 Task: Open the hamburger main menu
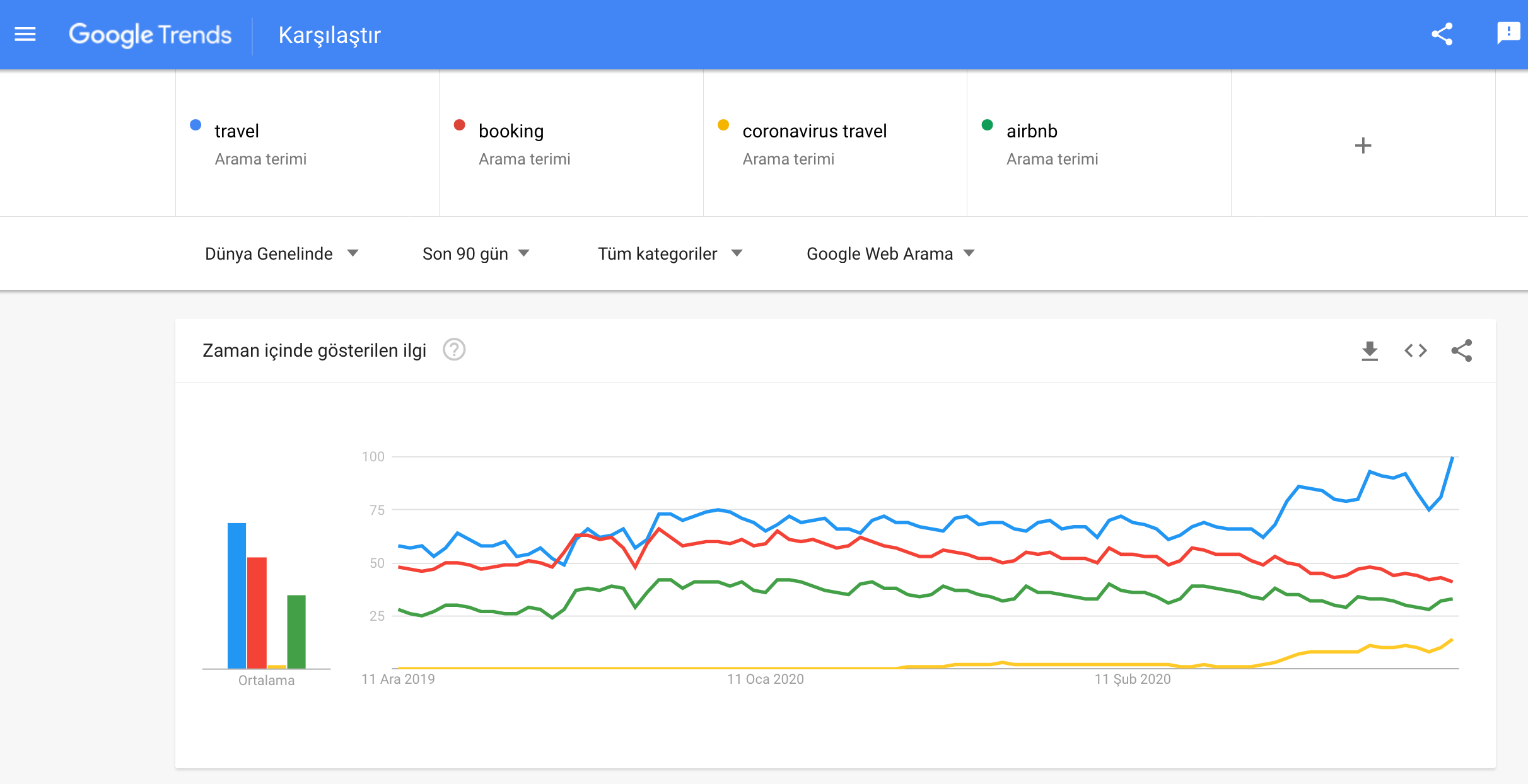click(25, 34)
